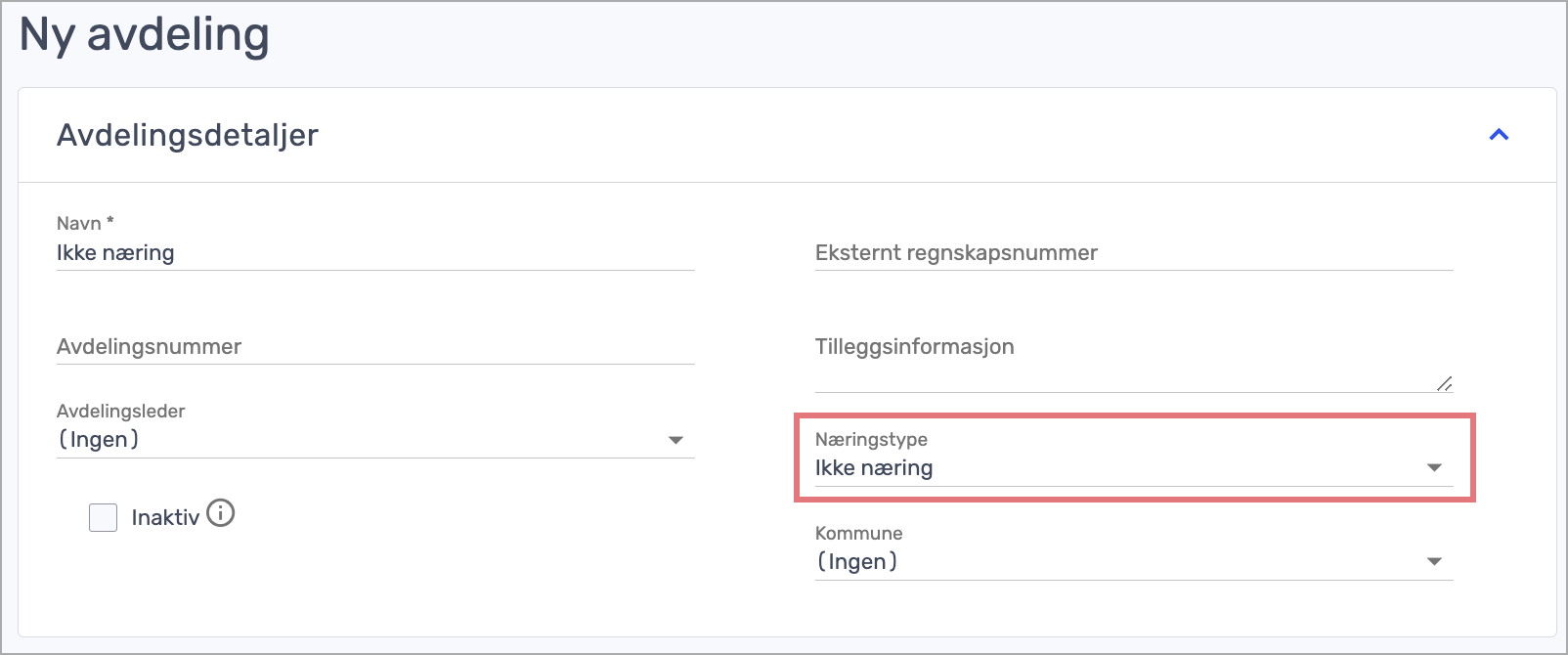
Task: Open the Næringstype dropdown arrow
Action: pos(1434,467)
